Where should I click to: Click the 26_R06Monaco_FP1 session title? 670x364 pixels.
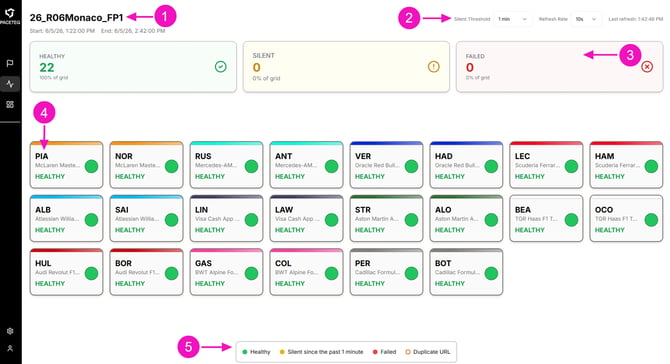point(76,18)
